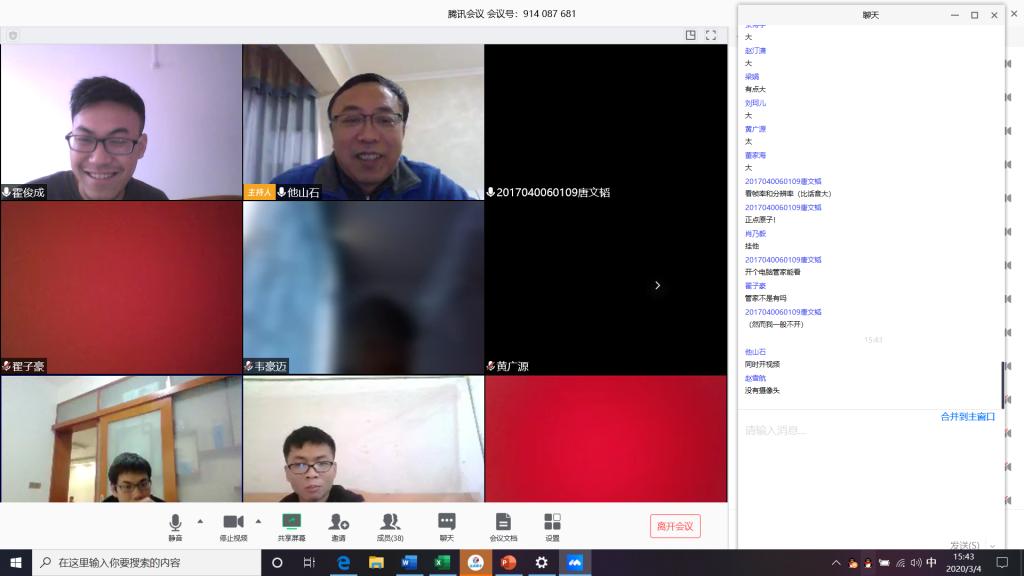Open the 邀请 invite icon
Screen dimensions: 1024x576
339,524
